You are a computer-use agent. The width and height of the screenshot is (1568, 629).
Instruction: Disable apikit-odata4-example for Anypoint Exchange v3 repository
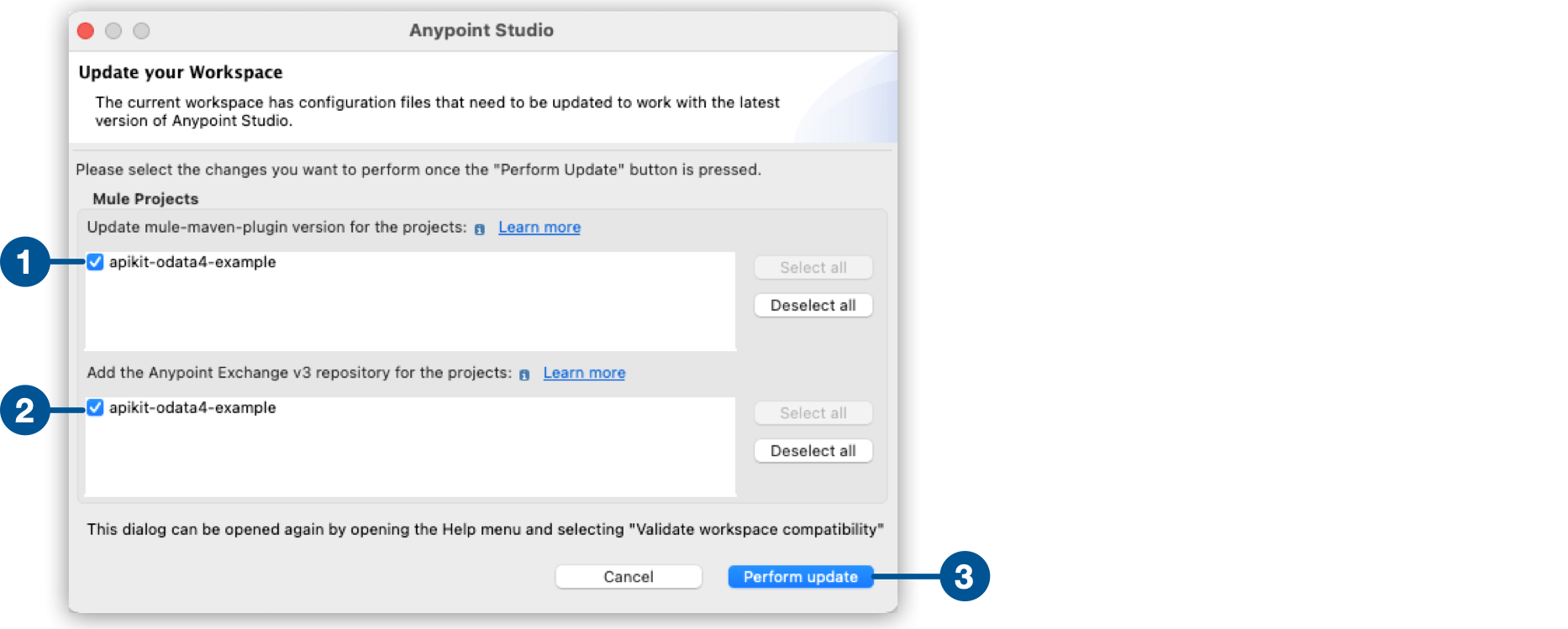(95, 408)
